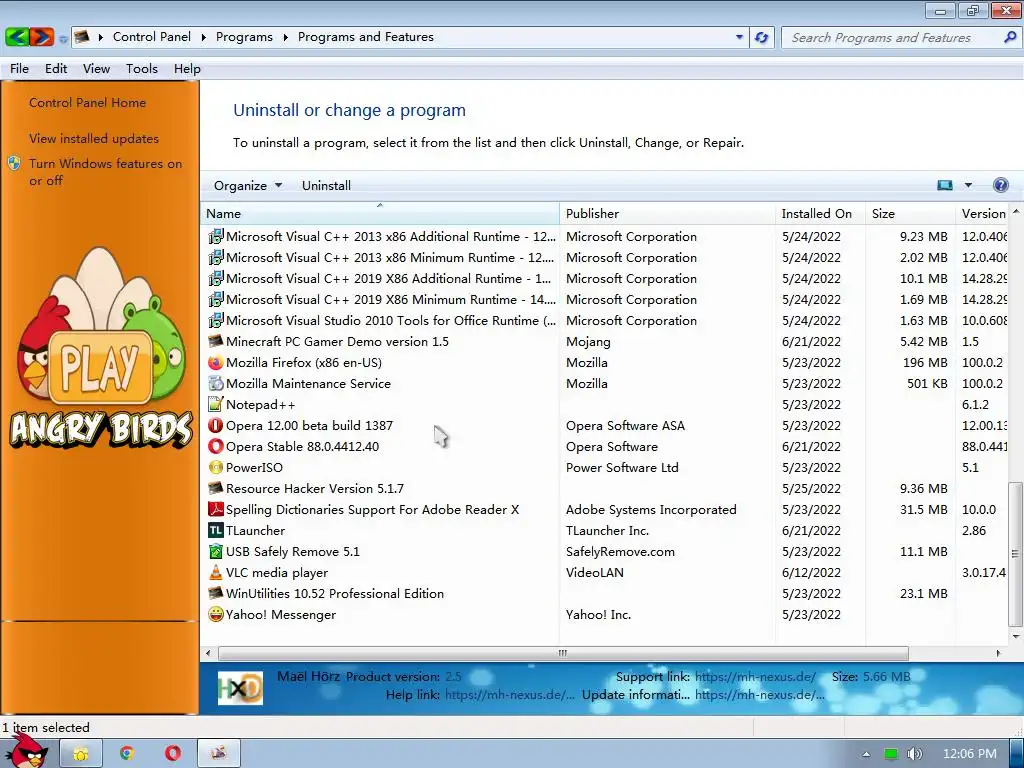Click the HxD icon in details pane

(240, 688)
